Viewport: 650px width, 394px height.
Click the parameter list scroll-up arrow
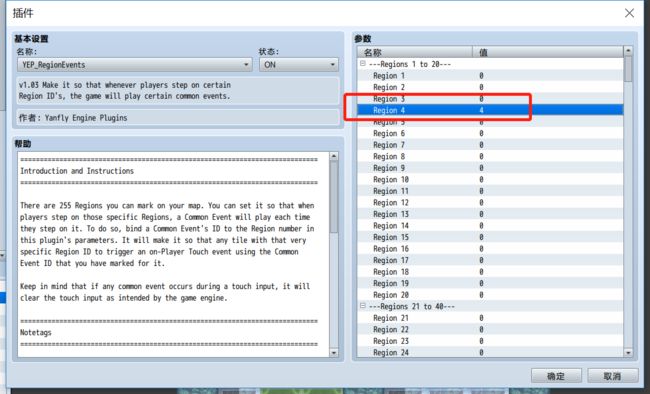click(628, 51)
